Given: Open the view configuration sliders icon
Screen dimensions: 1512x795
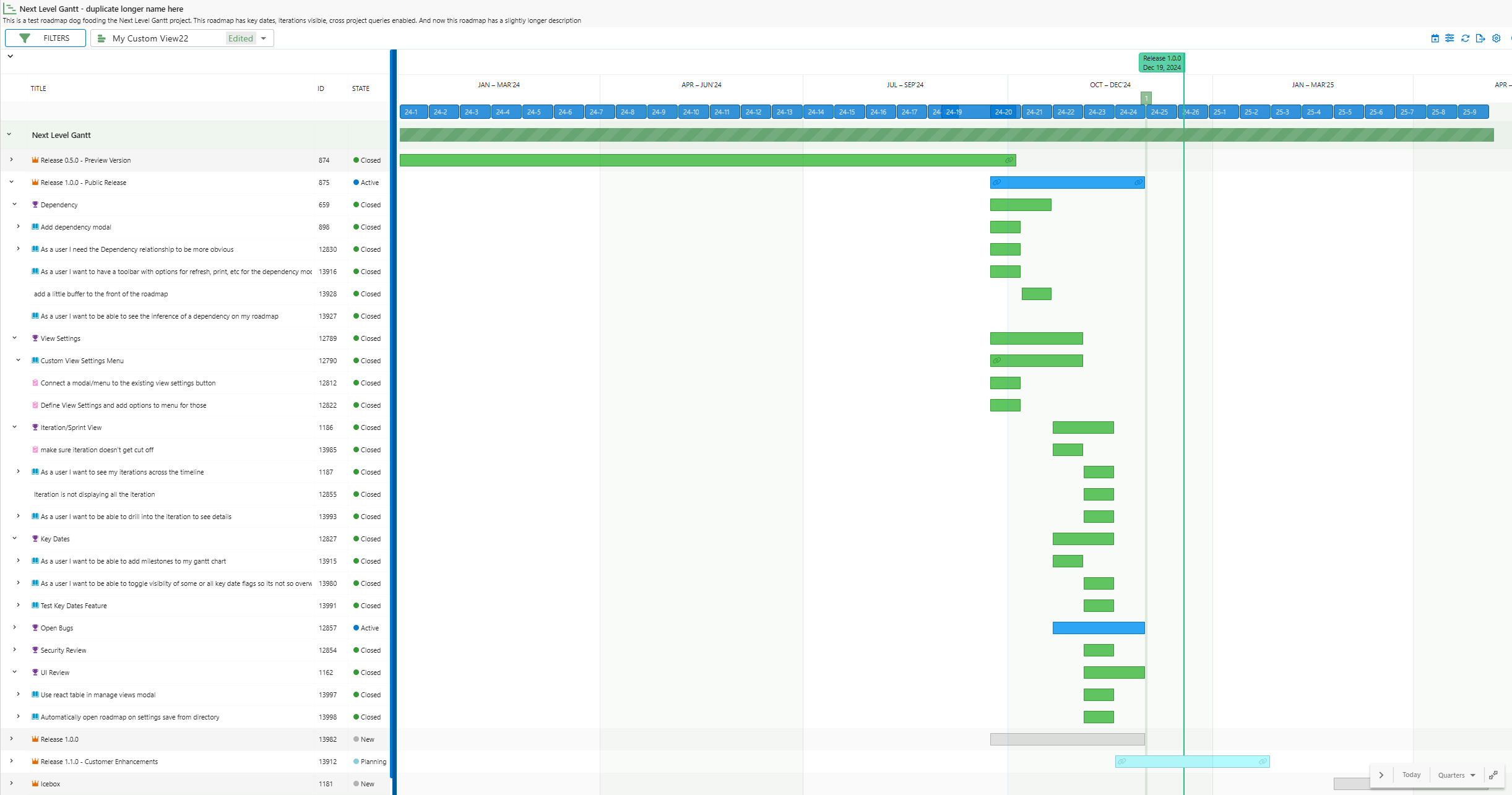Looking at the screenshot, I should pyautogui.click(x=1449, y=38).
